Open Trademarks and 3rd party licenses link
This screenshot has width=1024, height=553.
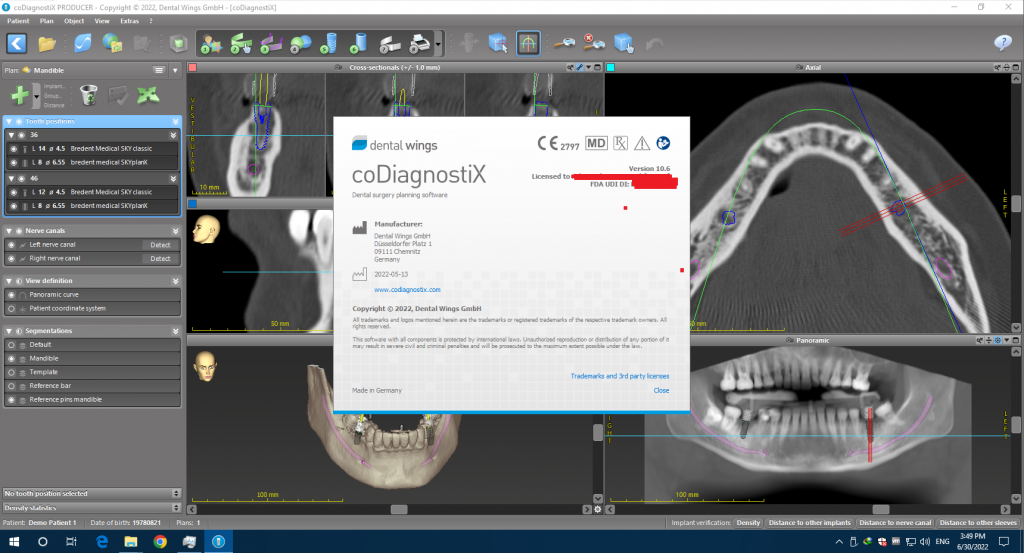619,376
